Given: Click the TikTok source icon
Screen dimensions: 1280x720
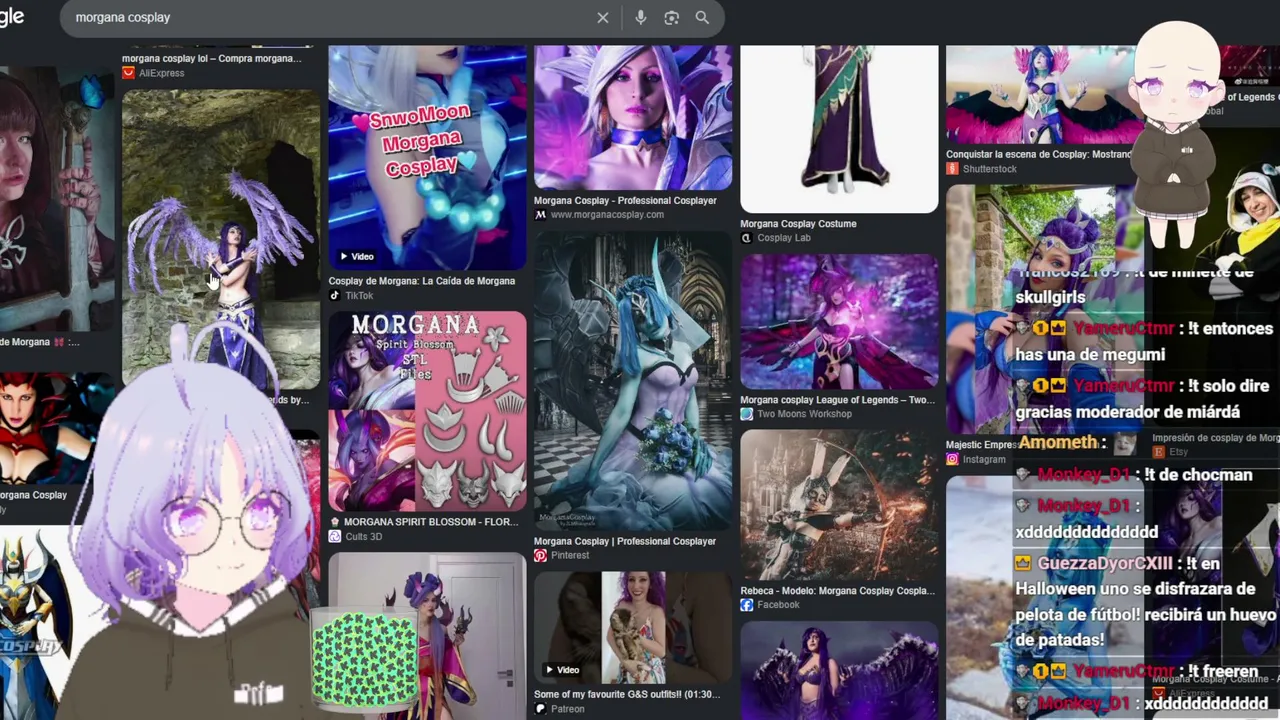Looking at the screenshot, I should [x=335, y=296].
